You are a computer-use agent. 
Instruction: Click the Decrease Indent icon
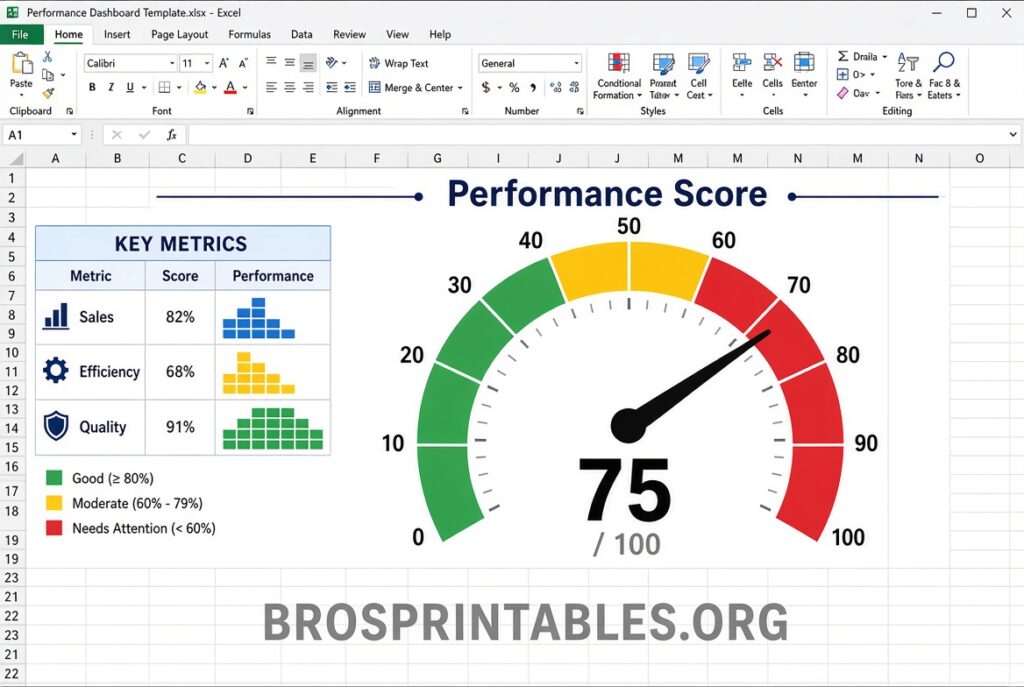click(332, 87)
